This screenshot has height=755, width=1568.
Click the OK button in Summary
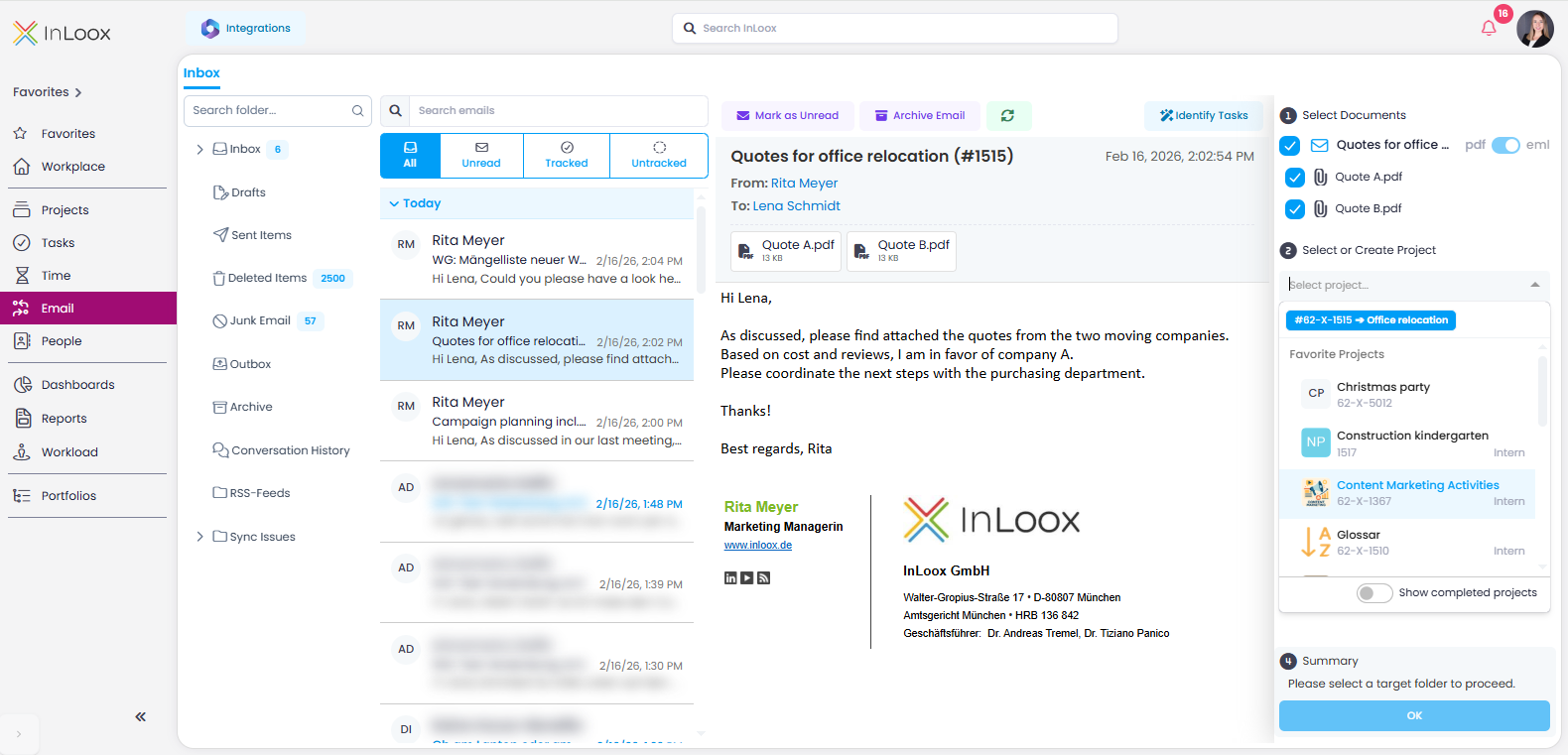(x=1414, y=716)
